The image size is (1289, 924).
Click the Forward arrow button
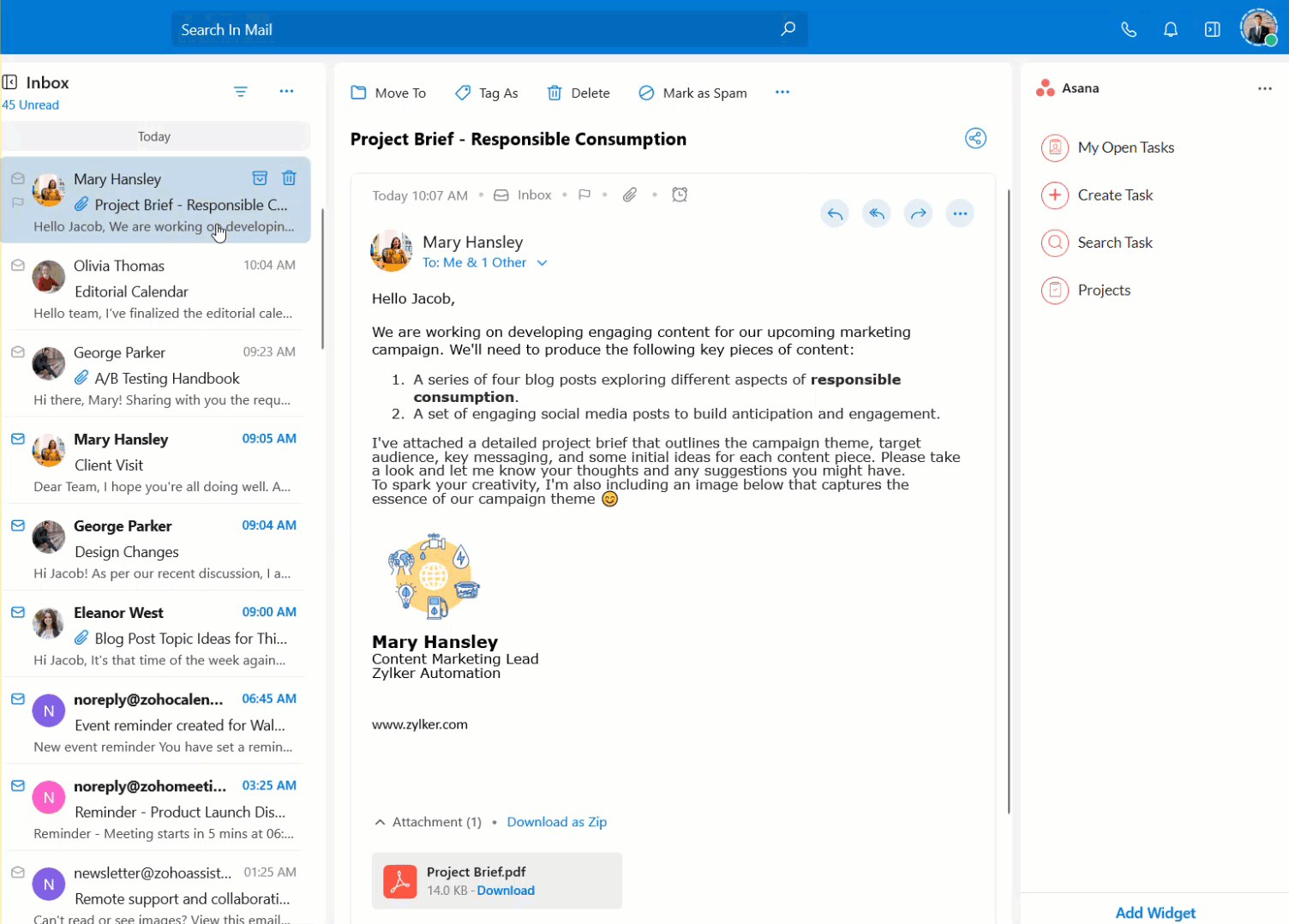tap(918, 213)
